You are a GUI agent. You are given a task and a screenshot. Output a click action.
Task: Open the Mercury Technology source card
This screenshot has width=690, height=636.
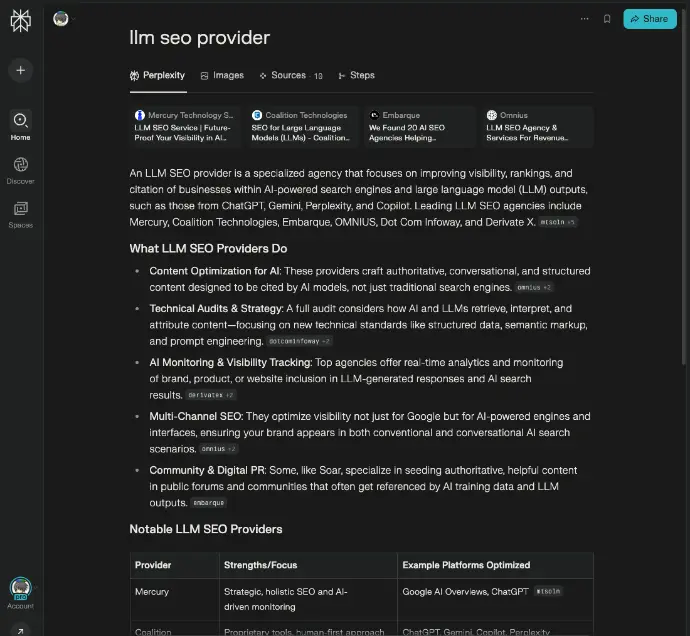pos(185,126)
